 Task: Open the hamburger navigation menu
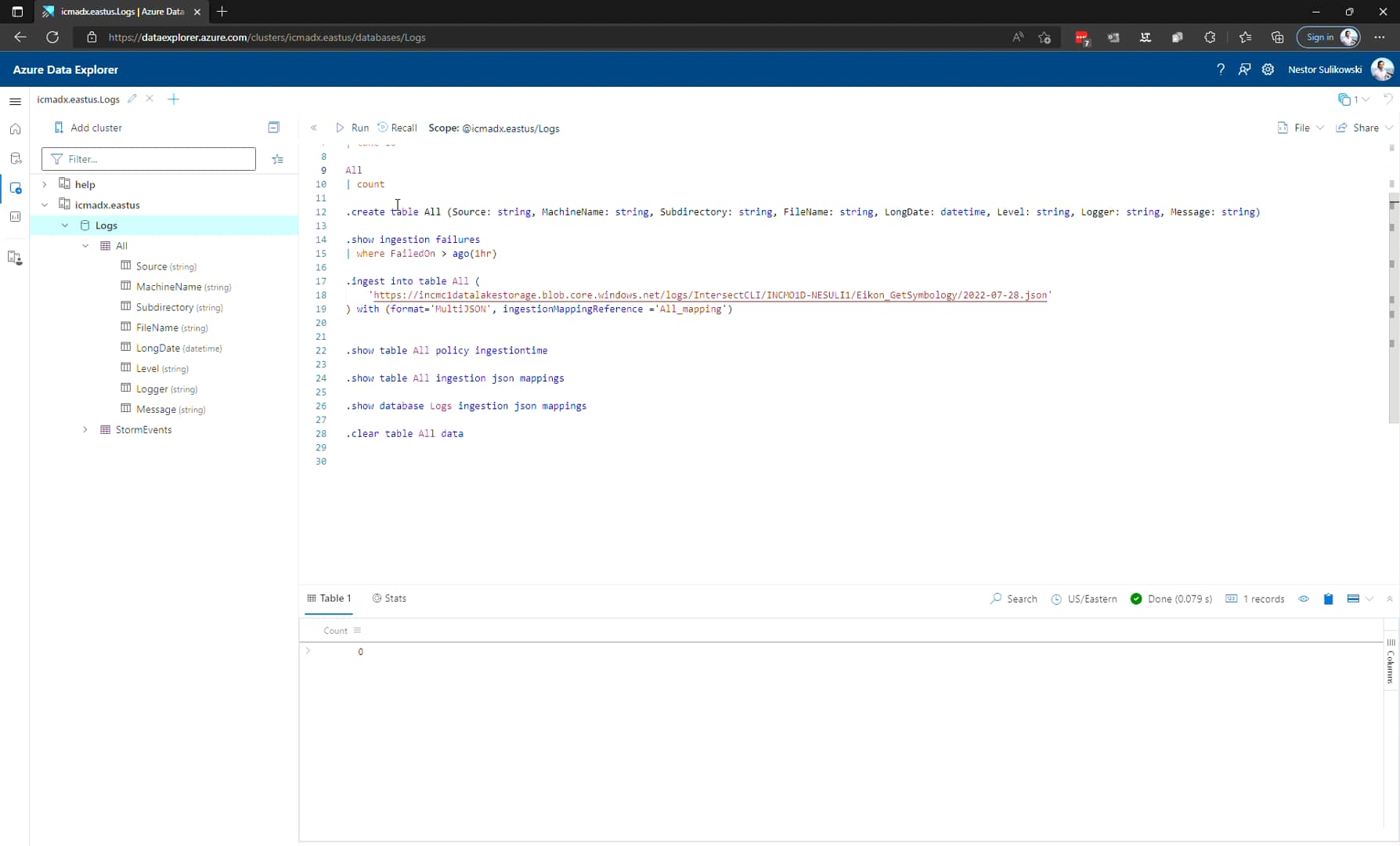click(15, 101)
